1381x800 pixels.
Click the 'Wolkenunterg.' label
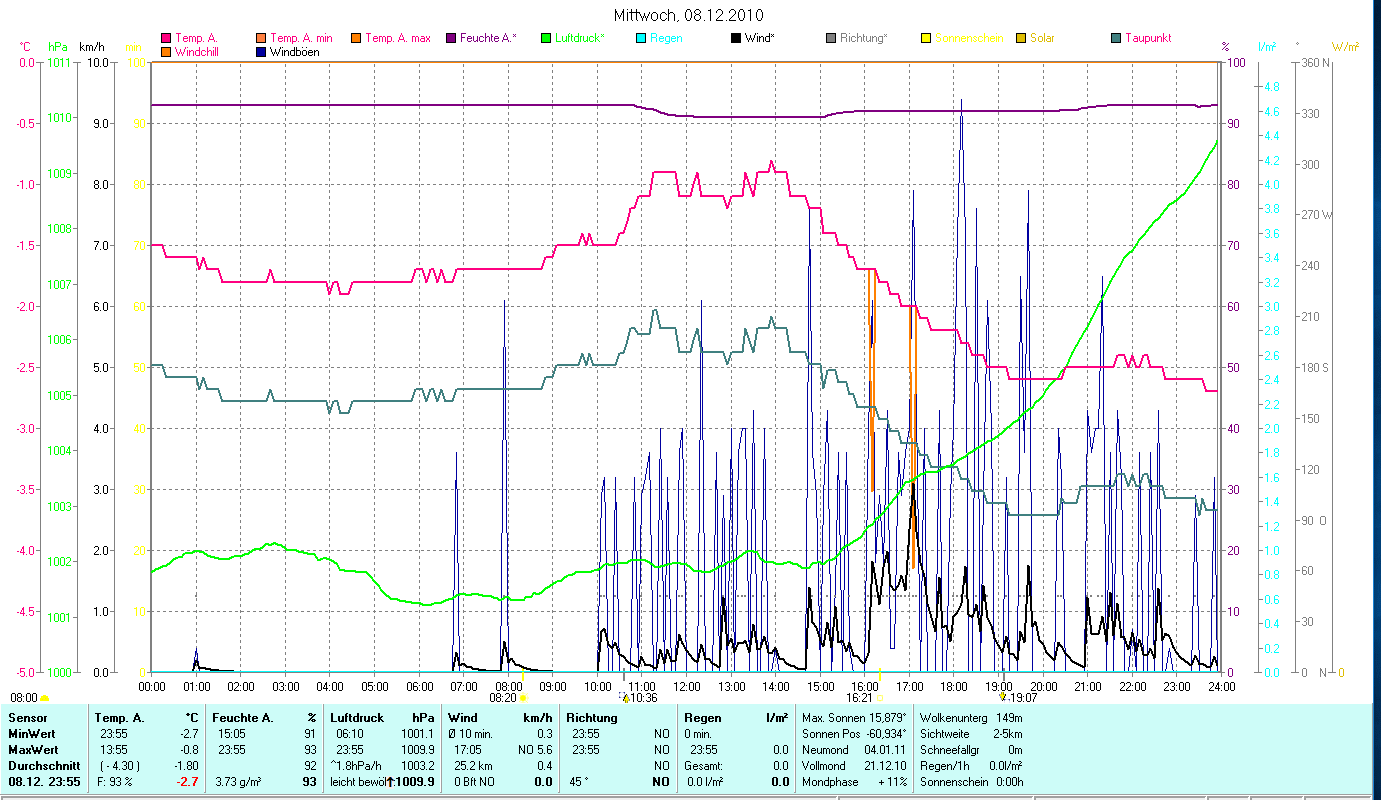pyautogui.click(x=953, y=718)
